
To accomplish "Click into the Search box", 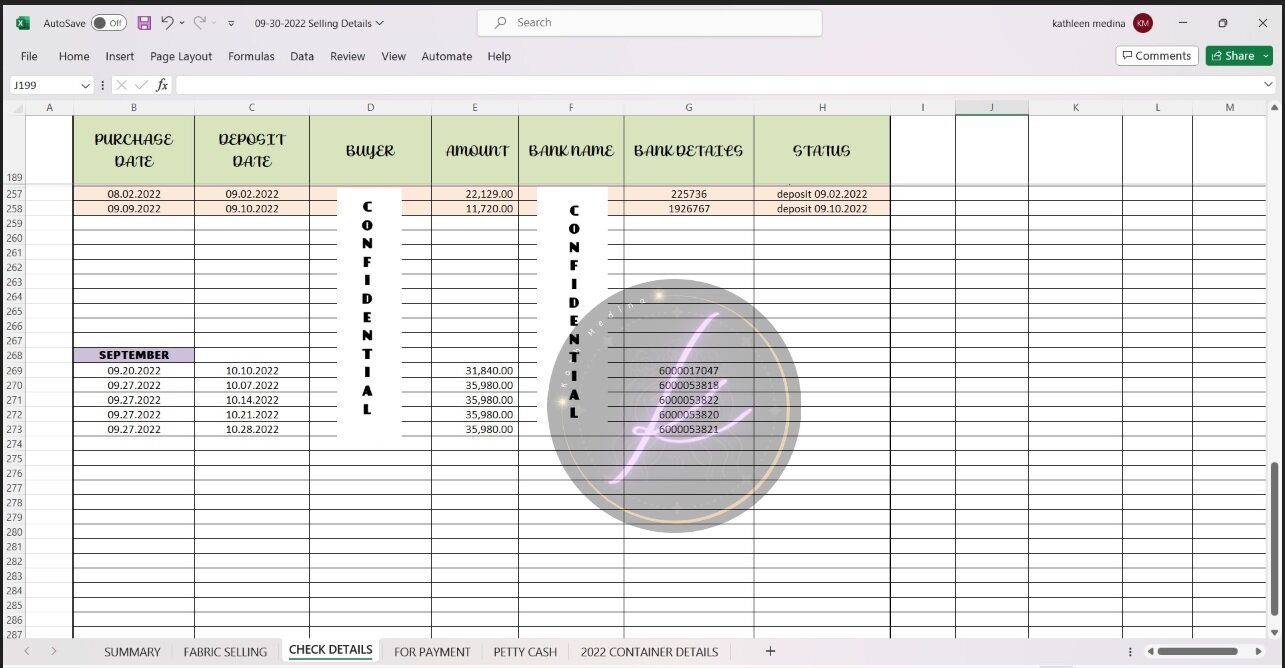I will pos(649,23).
